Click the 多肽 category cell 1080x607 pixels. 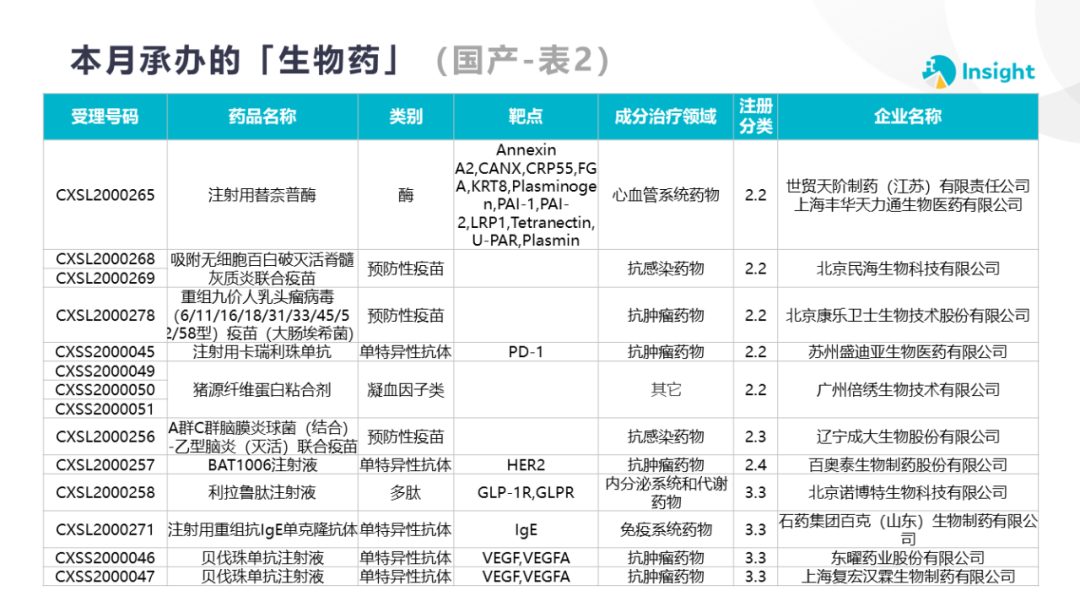pyautogui.click(x=406, y=493)
